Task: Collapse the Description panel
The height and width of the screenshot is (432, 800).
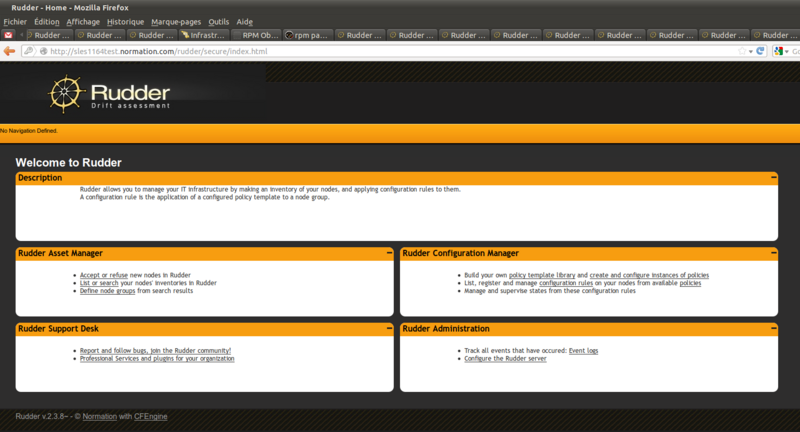Action: coord(773,177)
